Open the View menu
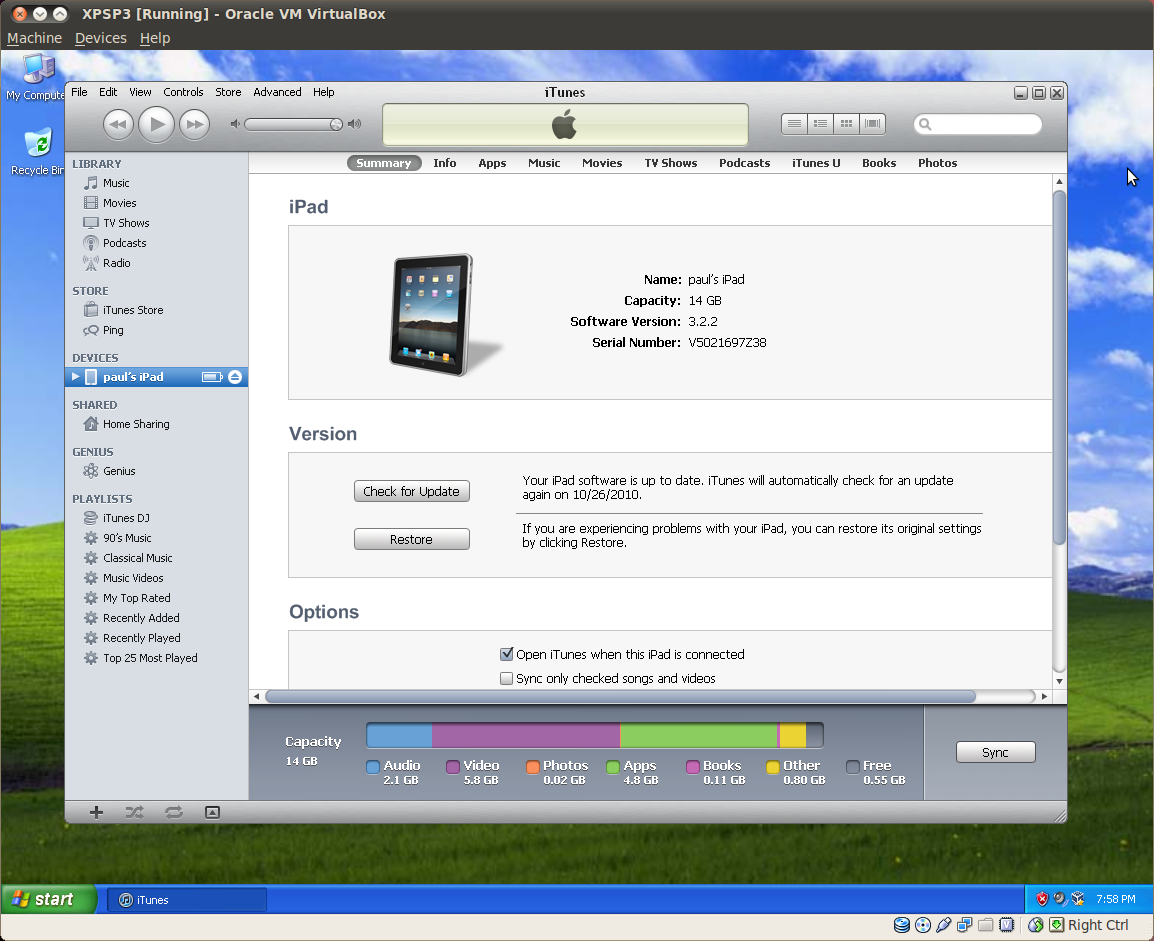Viewport: 1154px width, 941px height. tap(140, 92)
